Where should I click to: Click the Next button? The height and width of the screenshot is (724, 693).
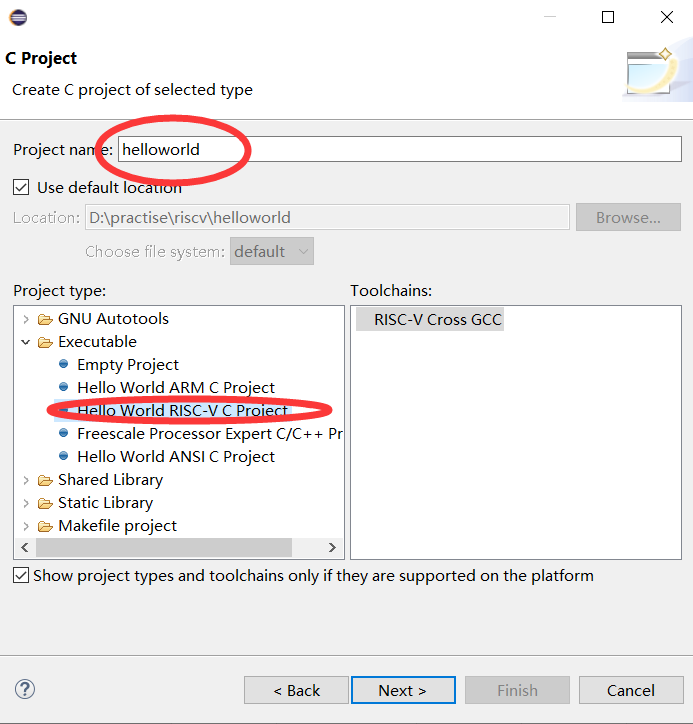point(403,690)
